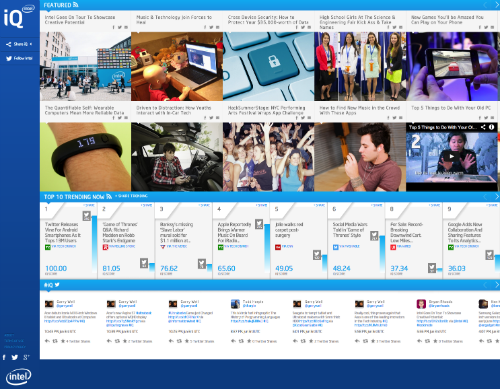Open the Intel tour building photo thumbnail

pos(85,66)
